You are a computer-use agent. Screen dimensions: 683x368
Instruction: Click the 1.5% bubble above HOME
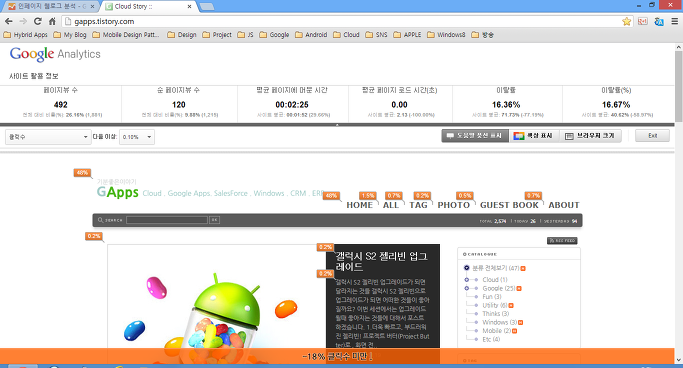(x=368, y=196)
